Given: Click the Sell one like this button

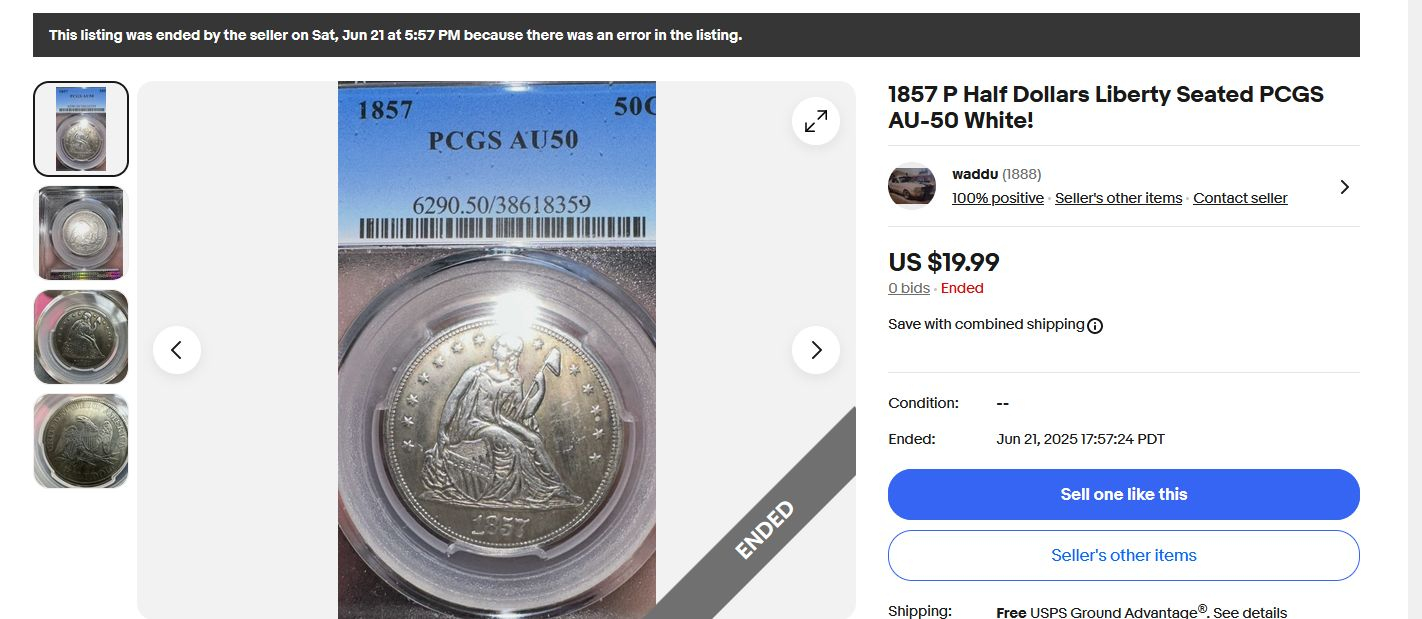Looking at the screenshot, I should 1124,494.
